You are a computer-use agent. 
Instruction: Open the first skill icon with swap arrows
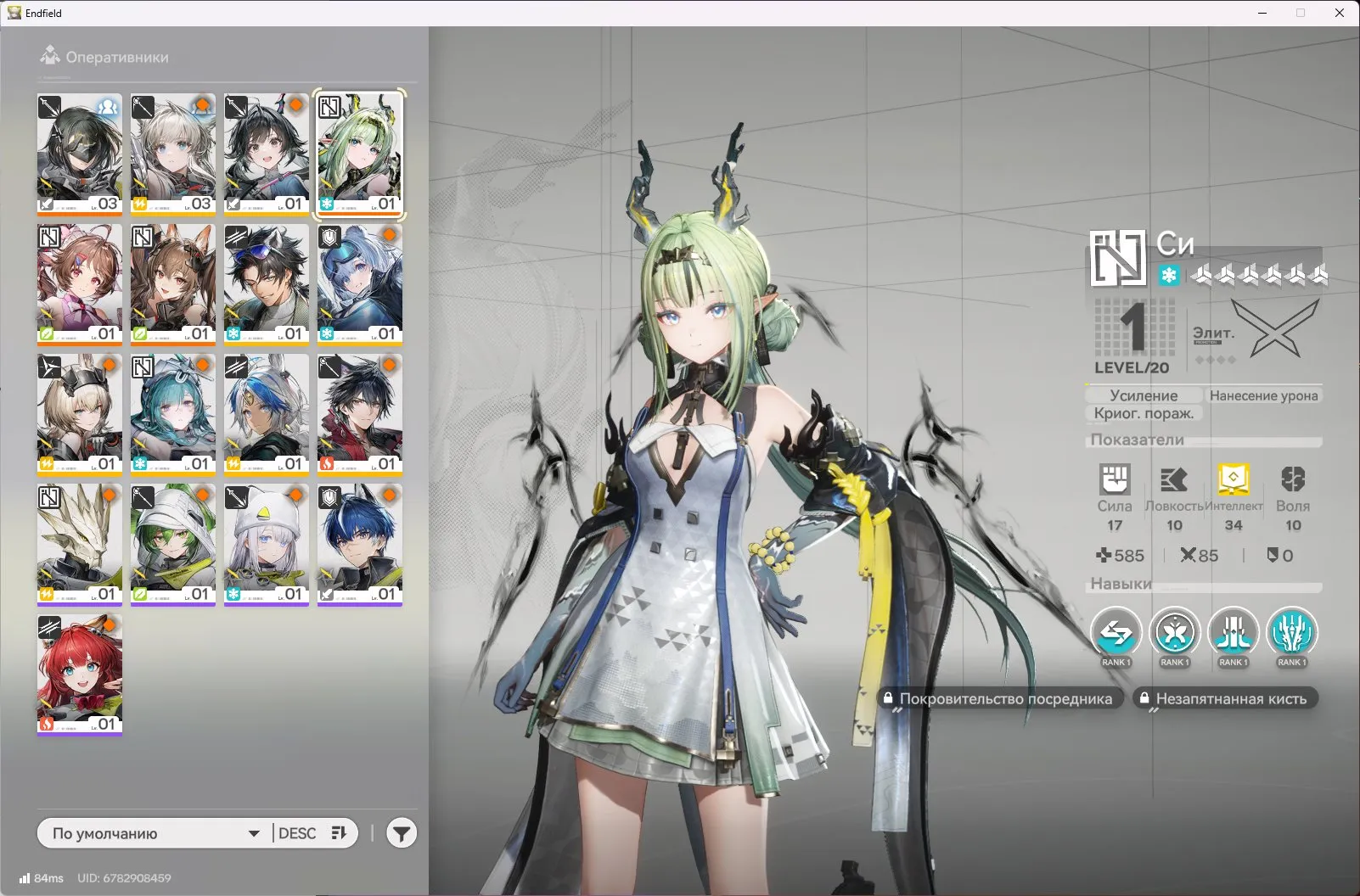pos(1116,632)
